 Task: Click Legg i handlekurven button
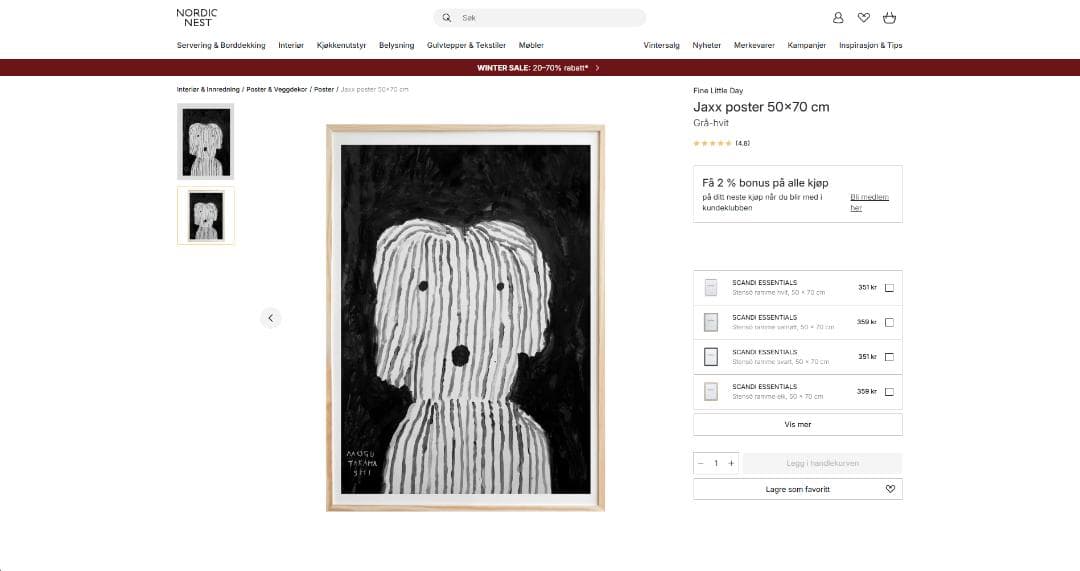(x=822, y=464)
